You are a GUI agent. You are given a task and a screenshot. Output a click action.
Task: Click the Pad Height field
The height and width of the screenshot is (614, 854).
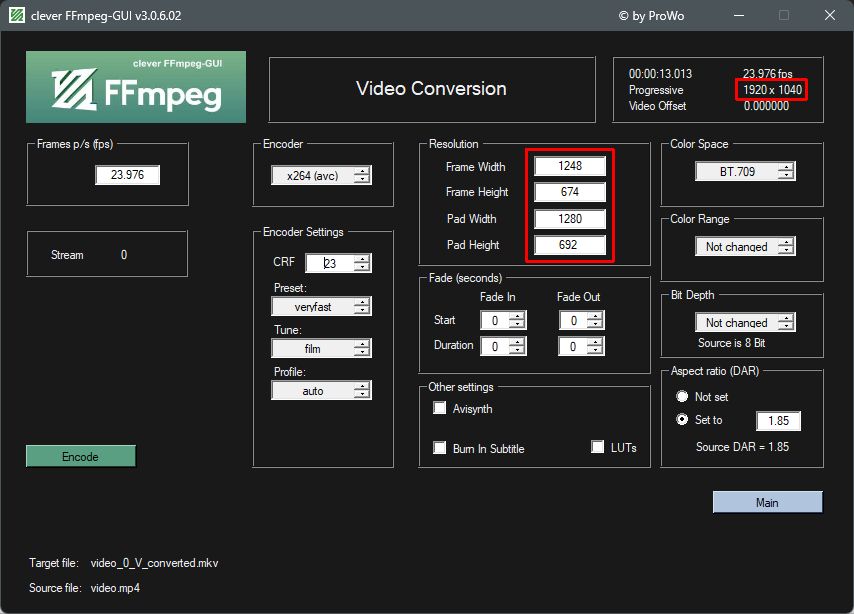coord(570,245)
